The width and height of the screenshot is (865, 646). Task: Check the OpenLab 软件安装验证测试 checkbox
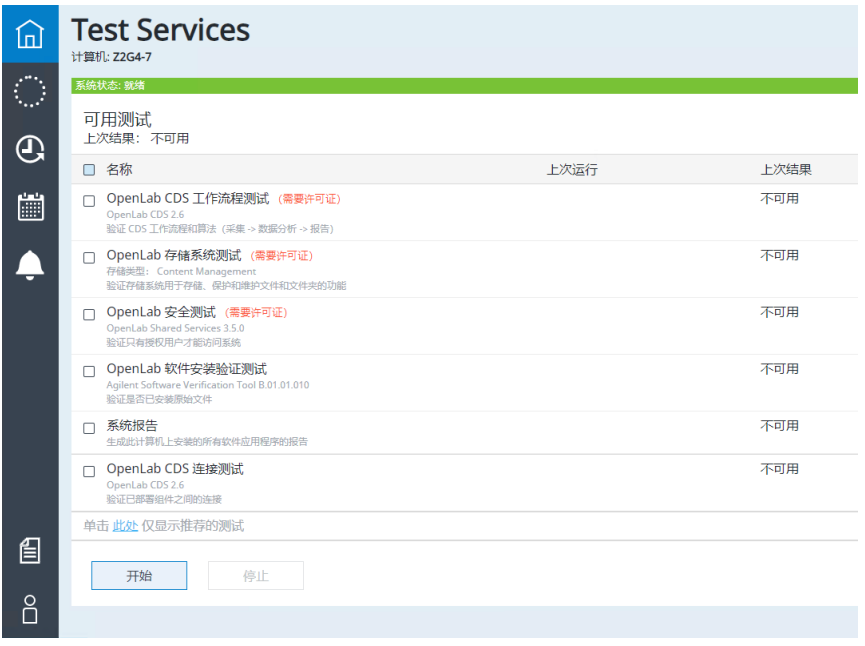click(x=89, y=372)
